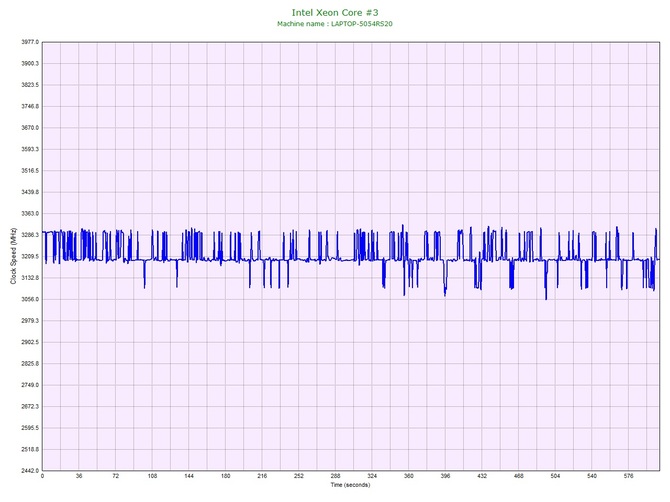Screen dimensions: 670x502
Task: Click the 504 second time axis mark
Action: click(x=556, y=477)
